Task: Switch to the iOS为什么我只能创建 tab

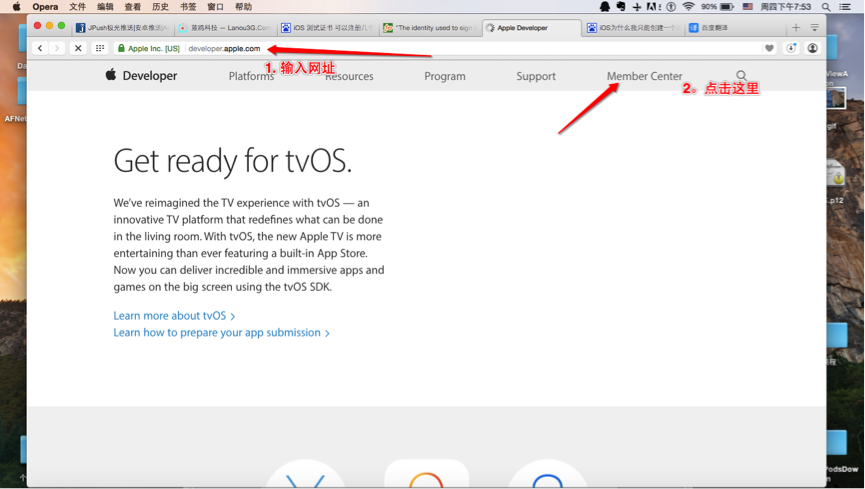Action: click(634, 28)
